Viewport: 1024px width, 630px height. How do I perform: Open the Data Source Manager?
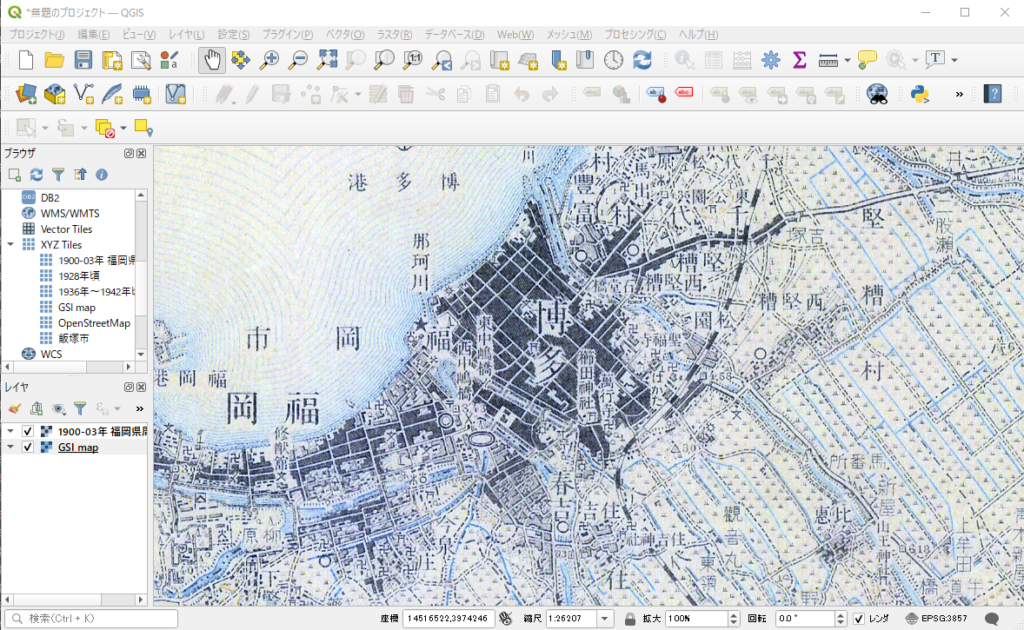pos(27,94)
